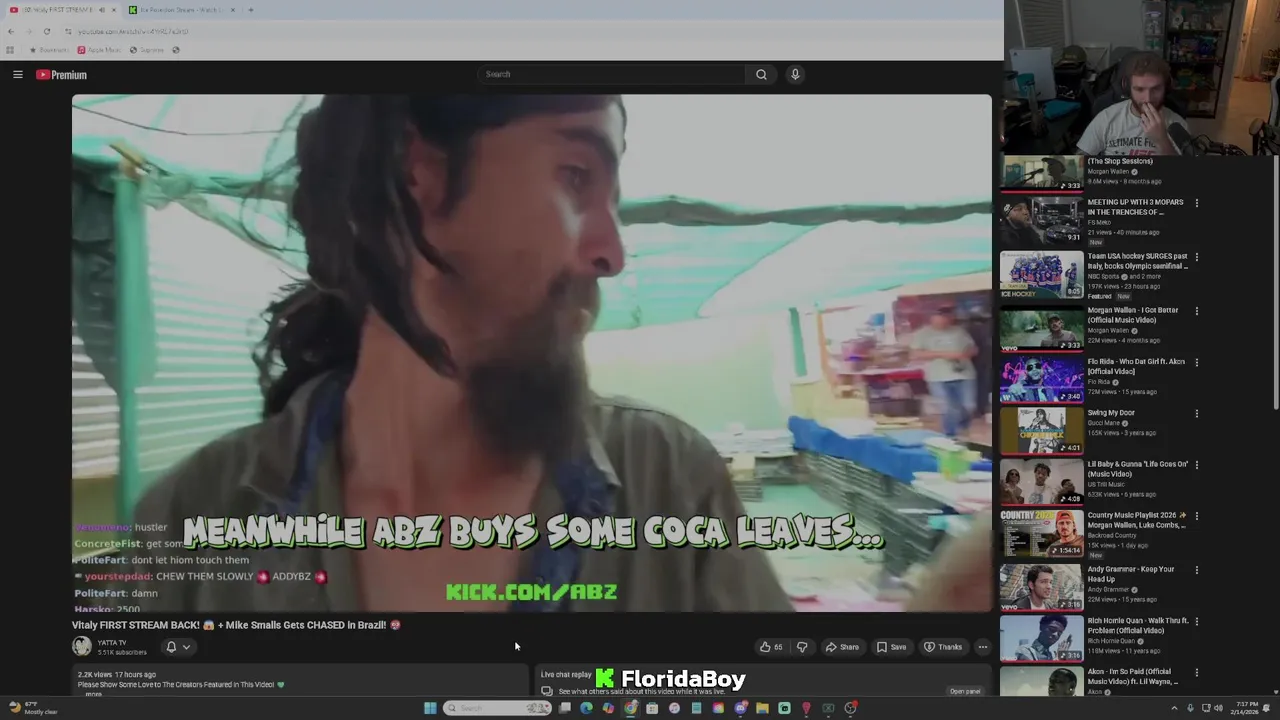Show hidden system tray icons chevron
The width and height of the screenshot is (1280, 720).
(1174, 708)
